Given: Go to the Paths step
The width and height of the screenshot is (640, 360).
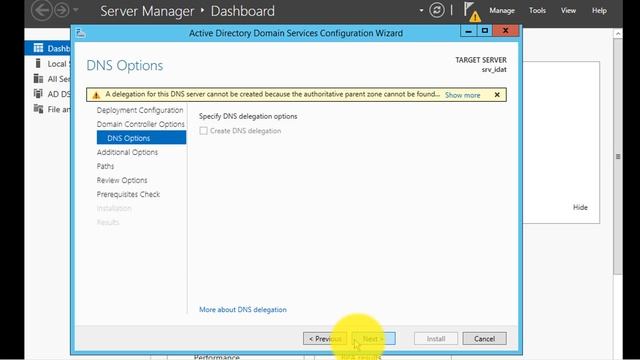Looking at the screenshot, I should click(x=105, y=166).
